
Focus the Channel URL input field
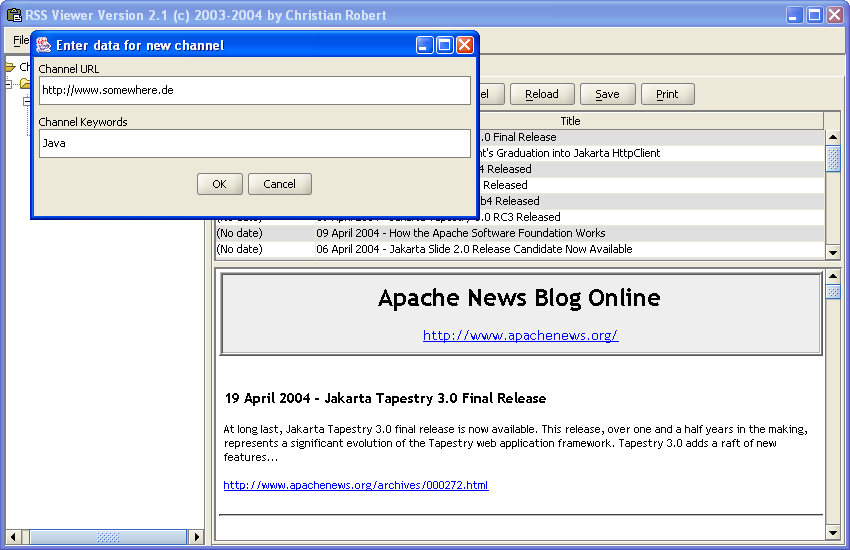(255, 90)
